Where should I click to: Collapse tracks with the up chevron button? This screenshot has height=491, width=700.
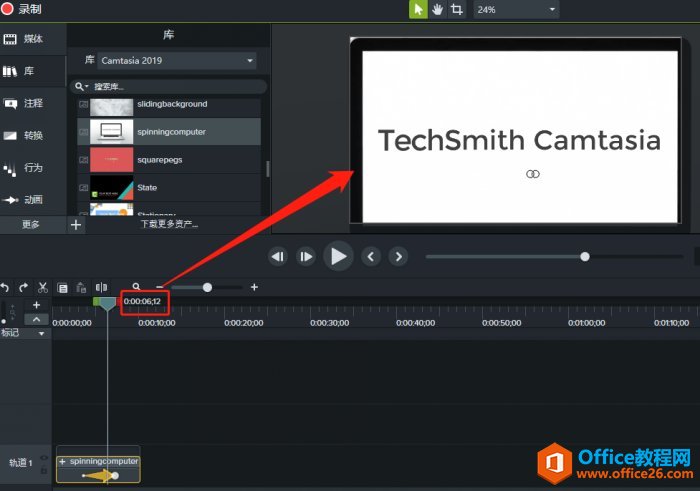tap(37, 320)
